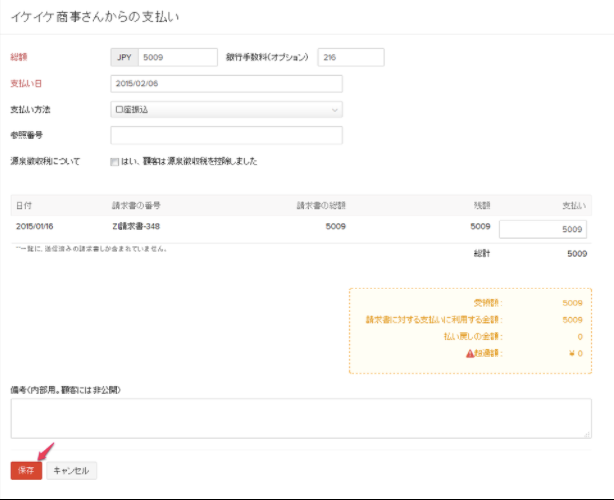
Task: Click the 日付 column header
Action: pyautogui.click(x=23, y=205)
